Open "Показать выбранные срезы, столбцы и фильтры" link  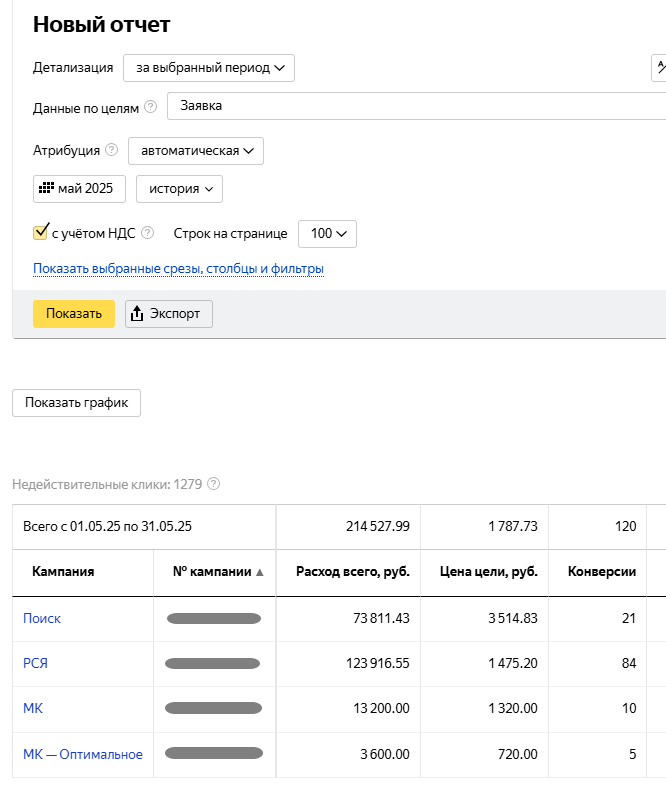click(178, 269)
